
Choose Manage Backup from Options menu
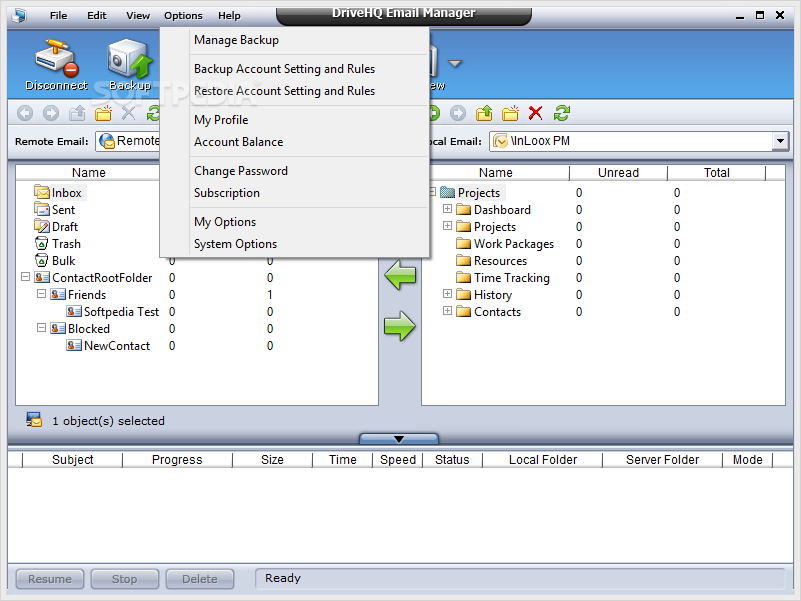[x=309, y=40]
